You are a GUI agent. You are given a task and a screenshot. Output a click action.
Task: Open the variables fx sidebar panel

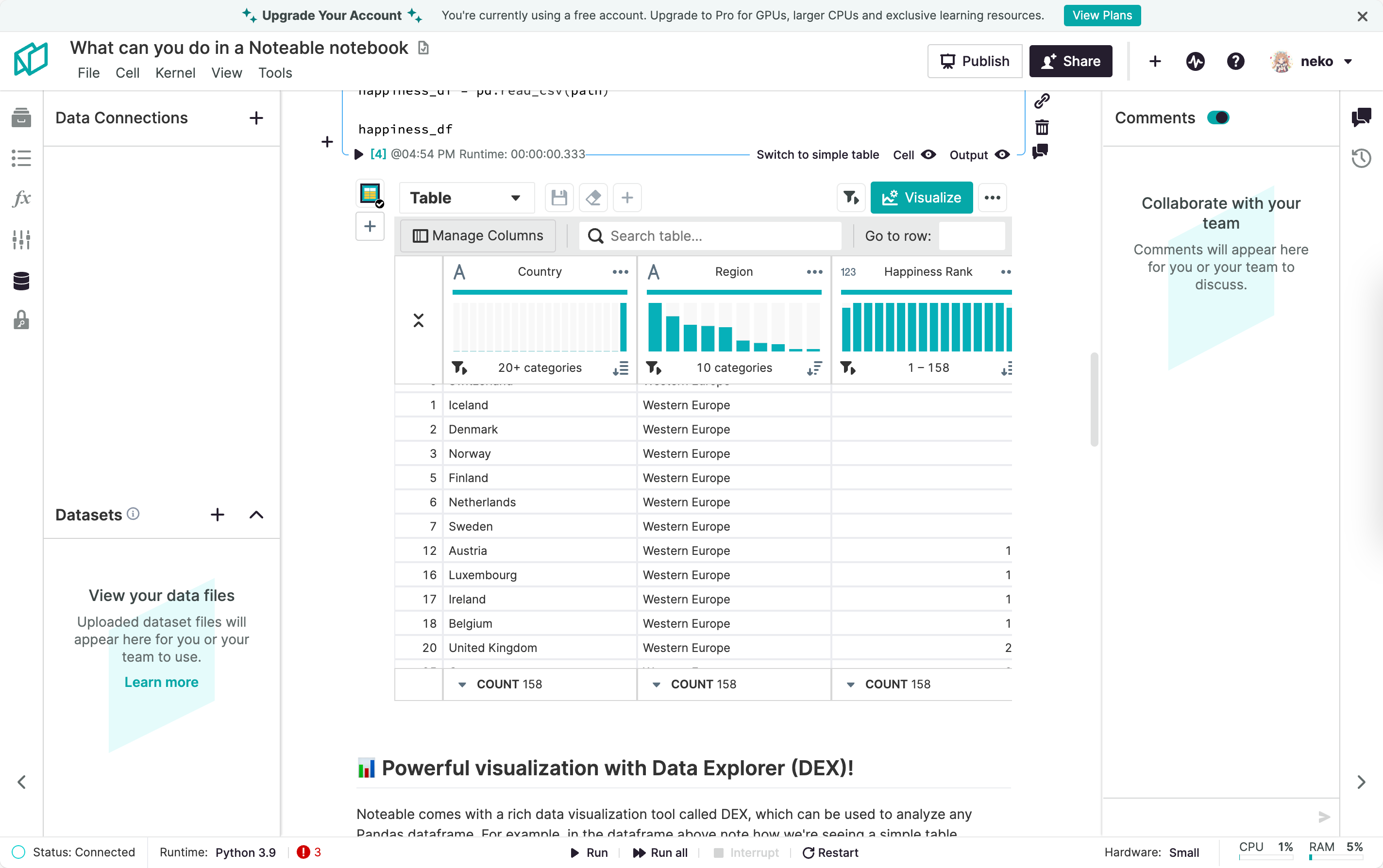(21, 198)
